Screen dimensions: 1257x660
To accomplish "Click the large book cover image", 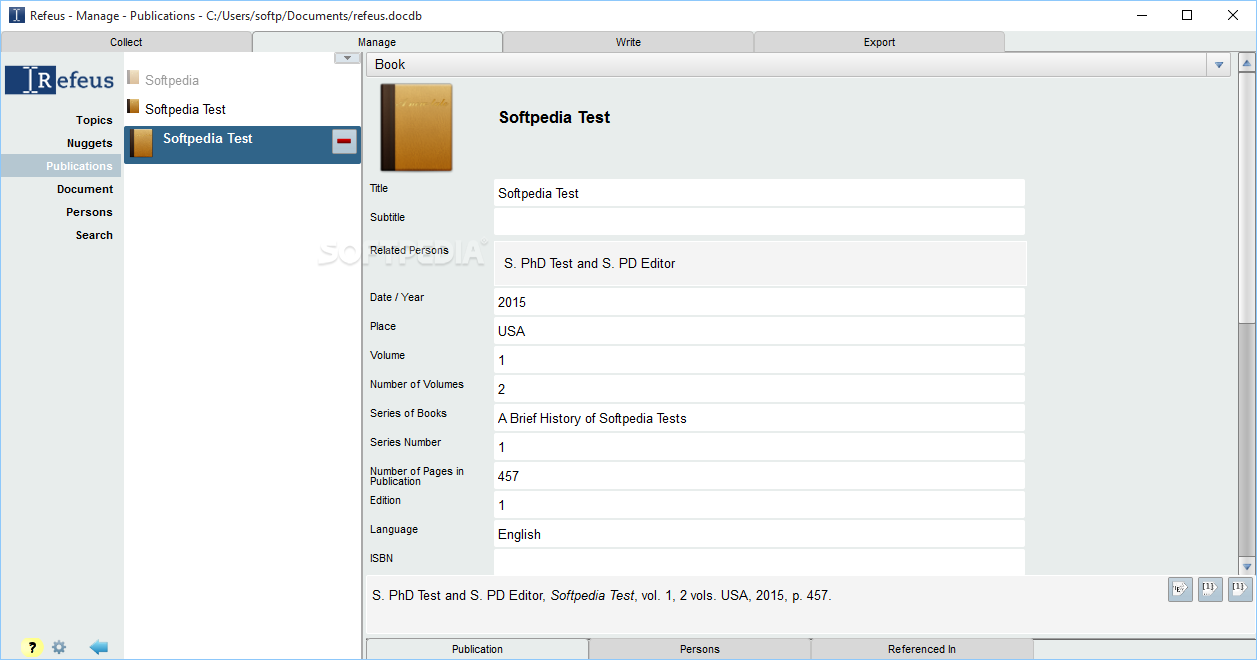I will 416,127.
